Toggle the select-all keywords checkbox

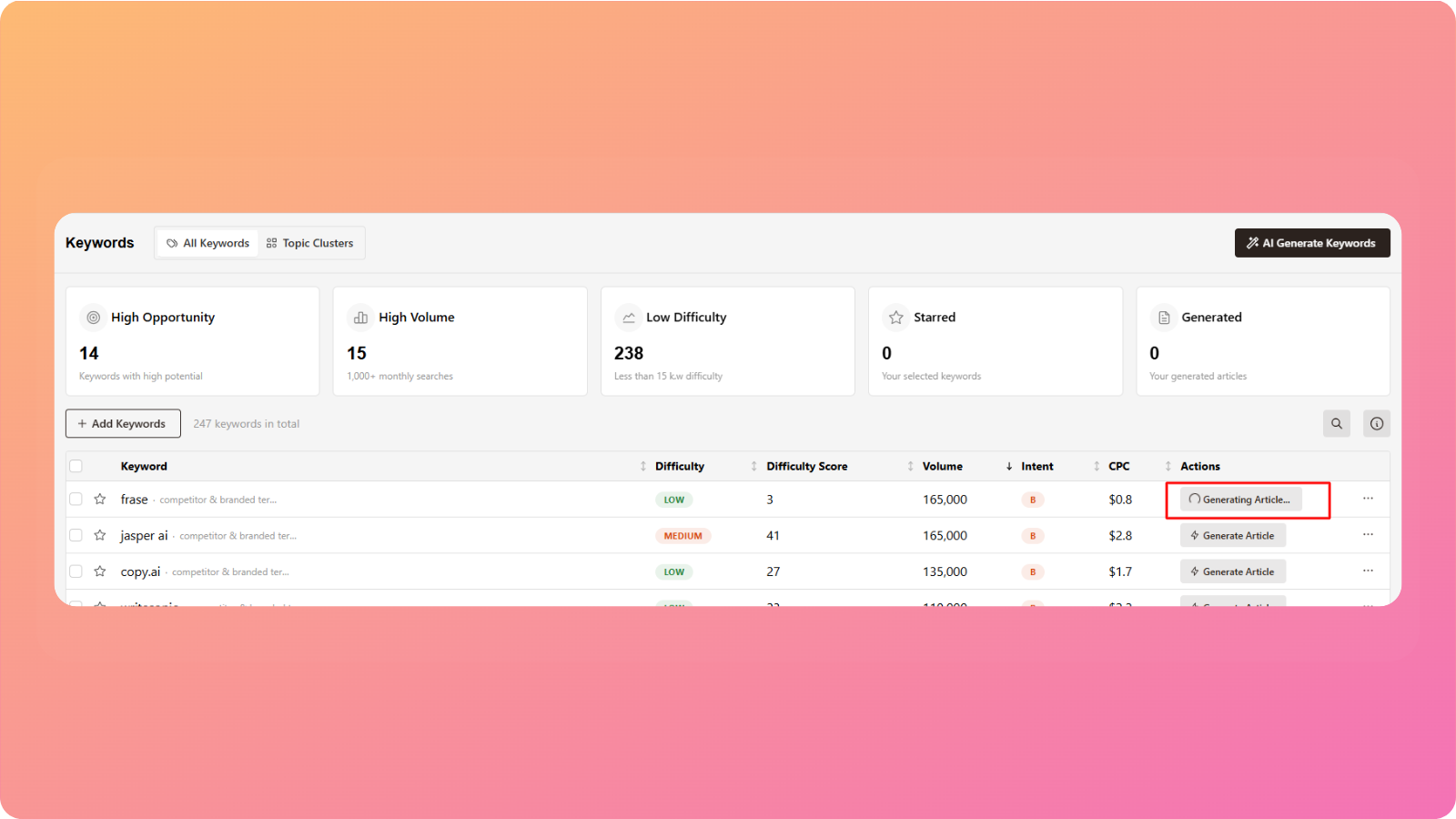[x=76, y=466]
